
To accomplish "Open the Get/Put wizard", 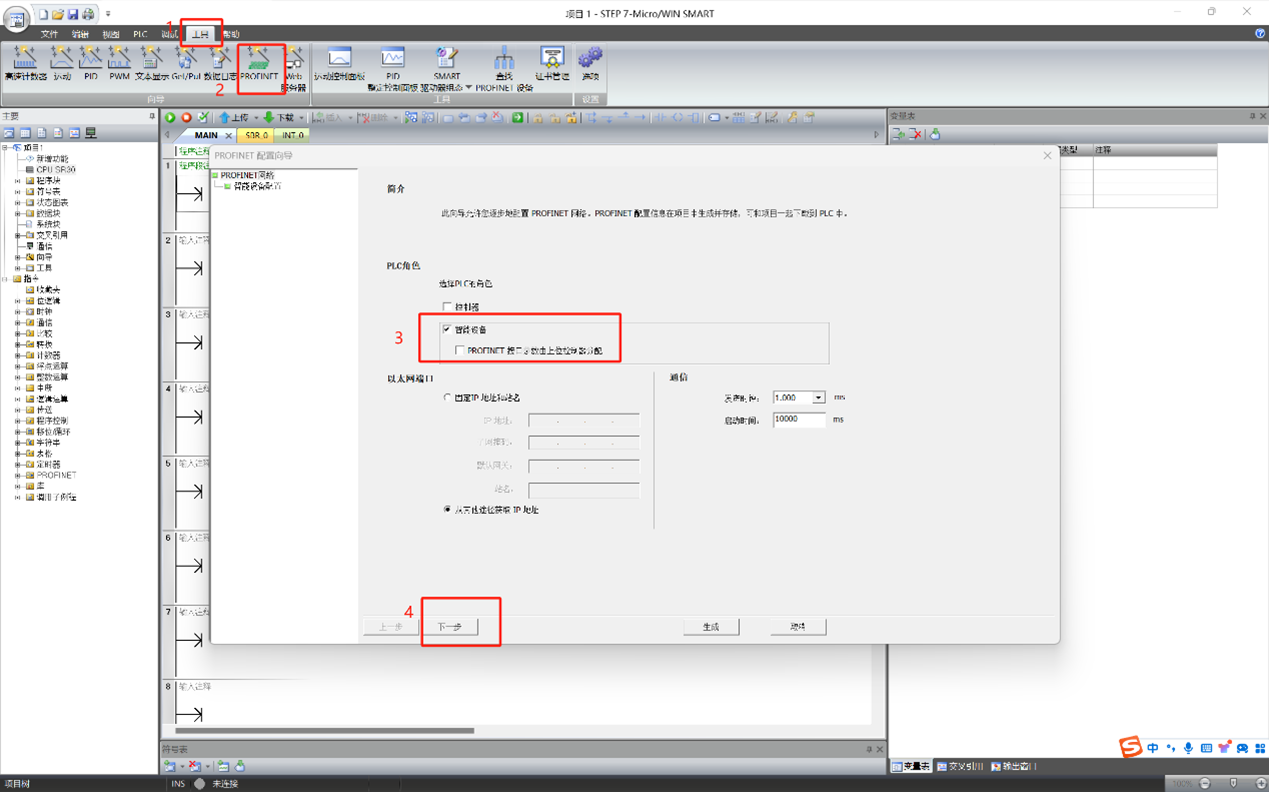I will pos(186,64).
